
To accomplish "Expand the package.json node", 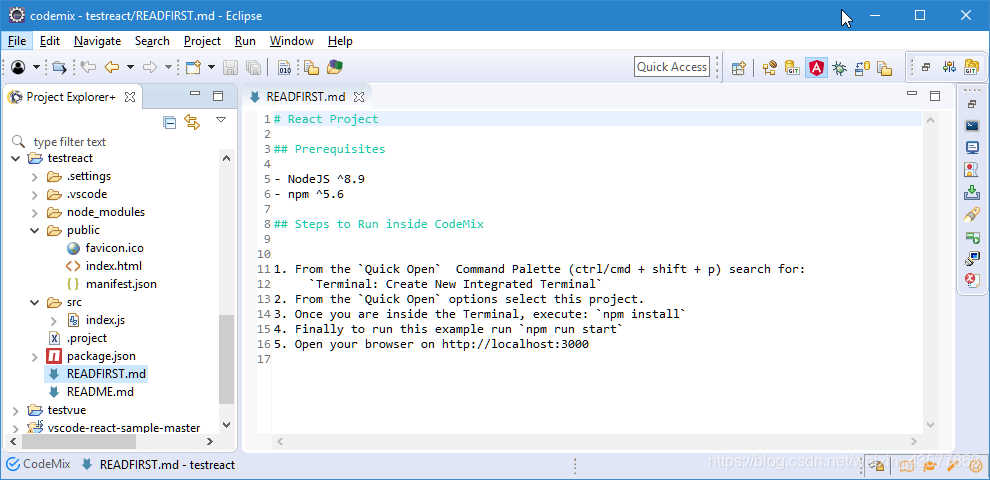I will pos(35,356).
